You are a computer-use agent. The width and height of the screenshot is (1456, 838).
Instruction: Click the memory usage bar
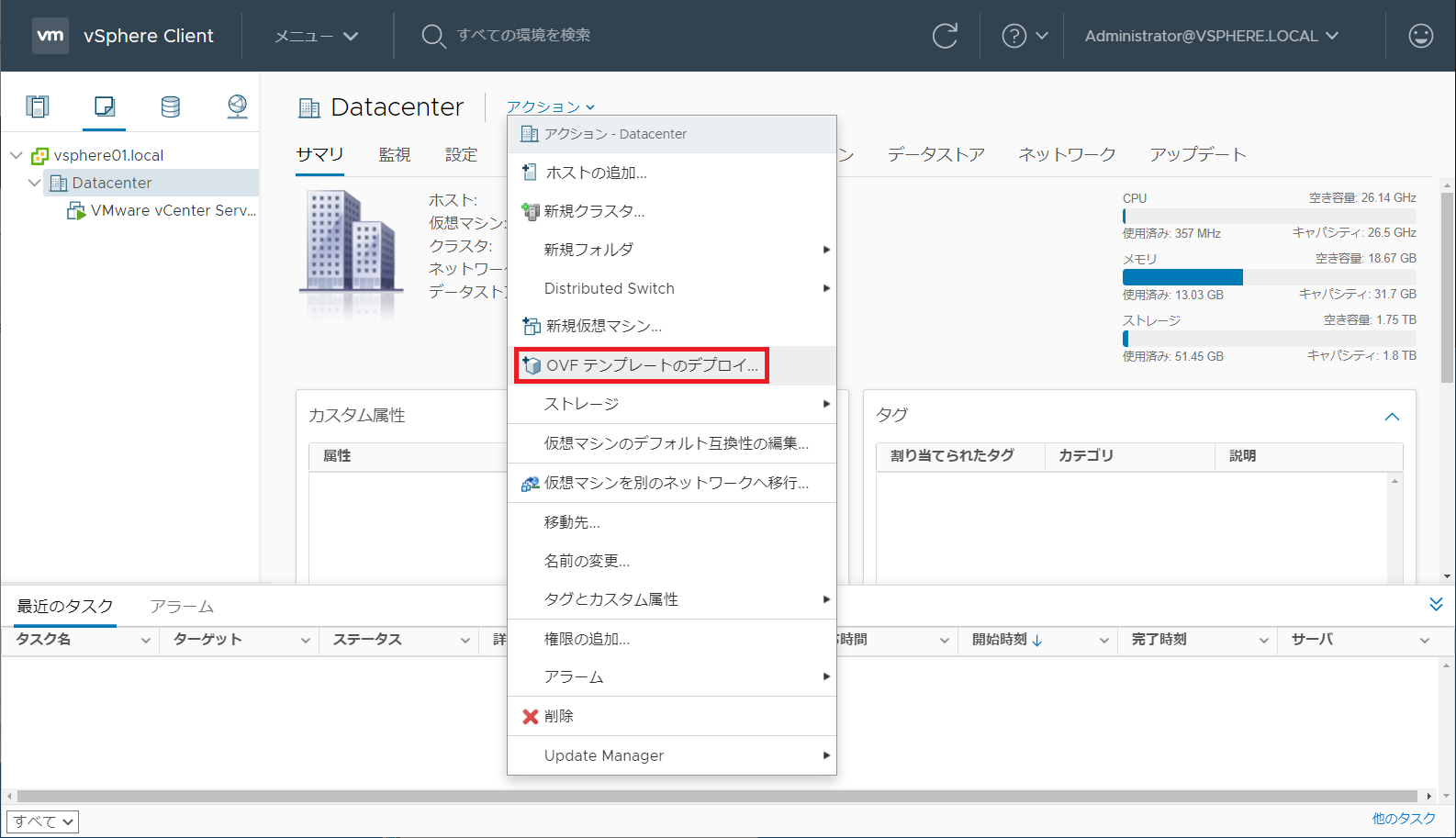tap(1269, 277)
